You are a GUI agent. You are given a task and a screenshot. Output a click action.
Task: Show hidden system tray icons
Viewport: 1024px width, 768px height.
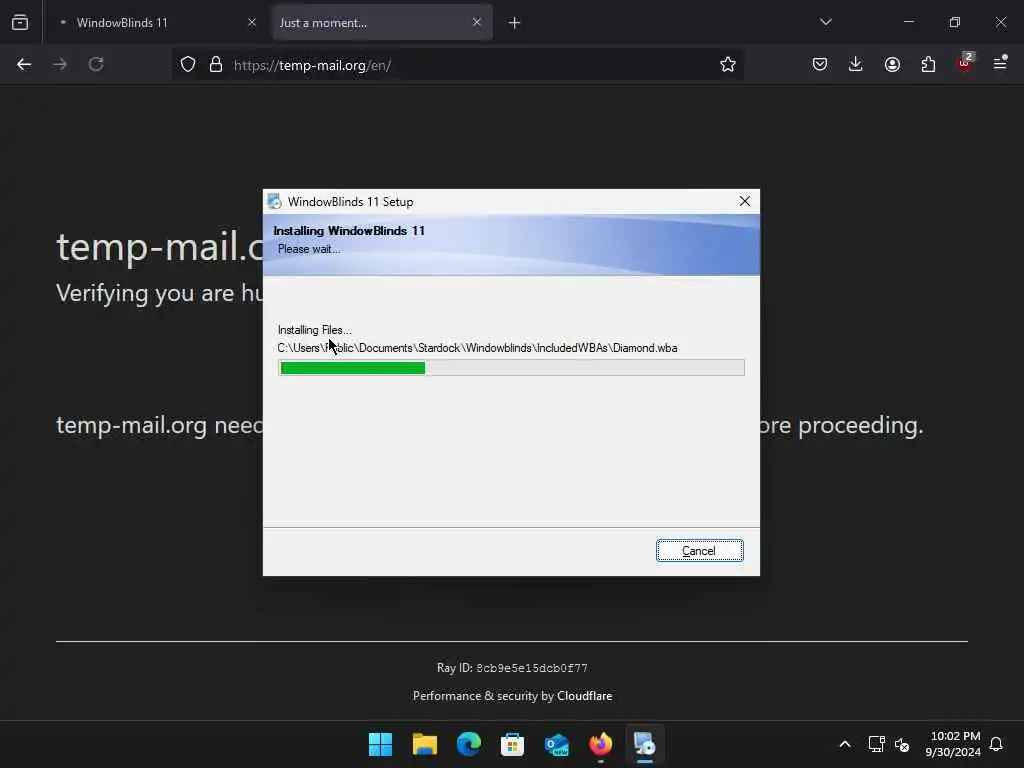click(844, 744)
